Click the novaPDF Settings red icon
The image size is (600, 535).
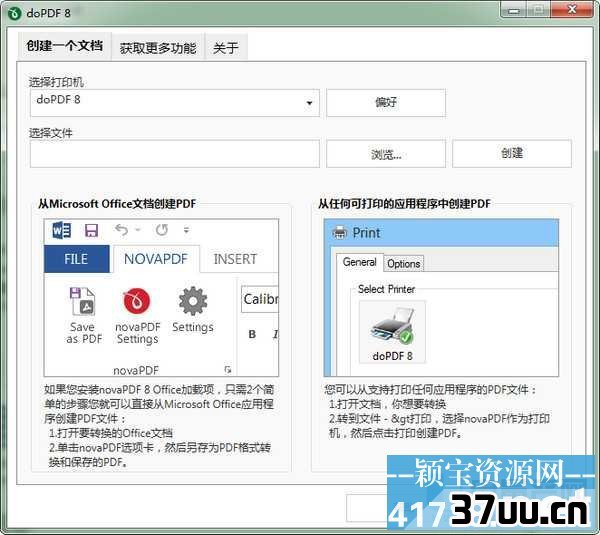[137, 301]
